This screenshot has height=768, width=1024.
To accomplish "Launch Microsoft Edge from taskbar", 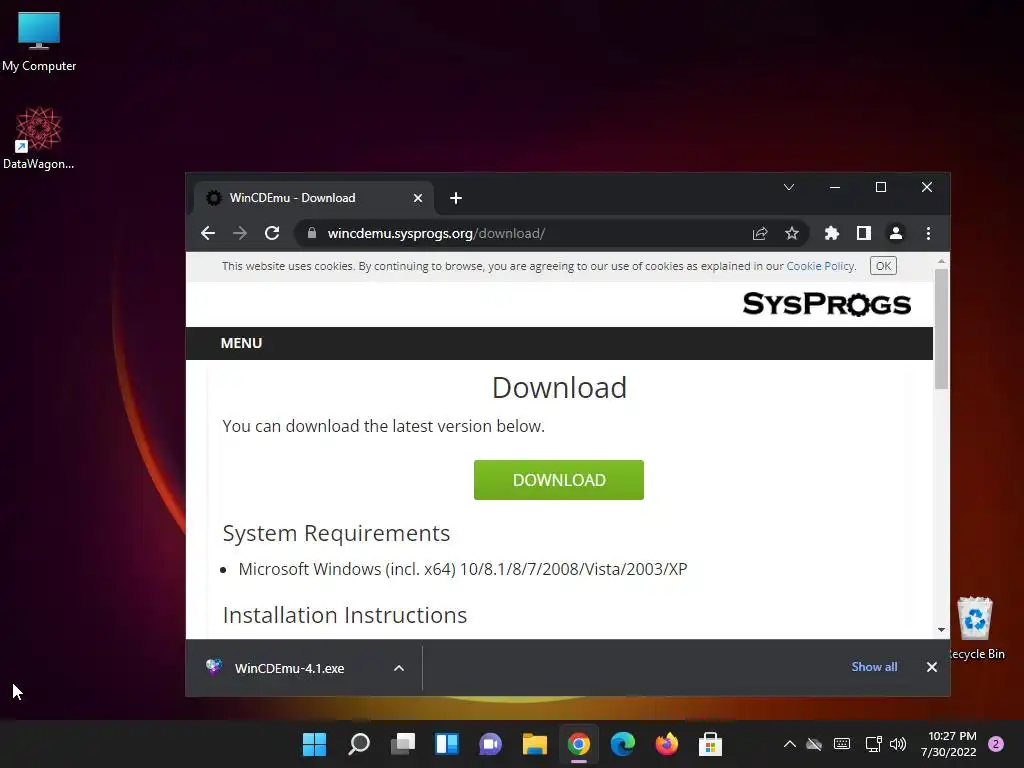I will 622,744.
